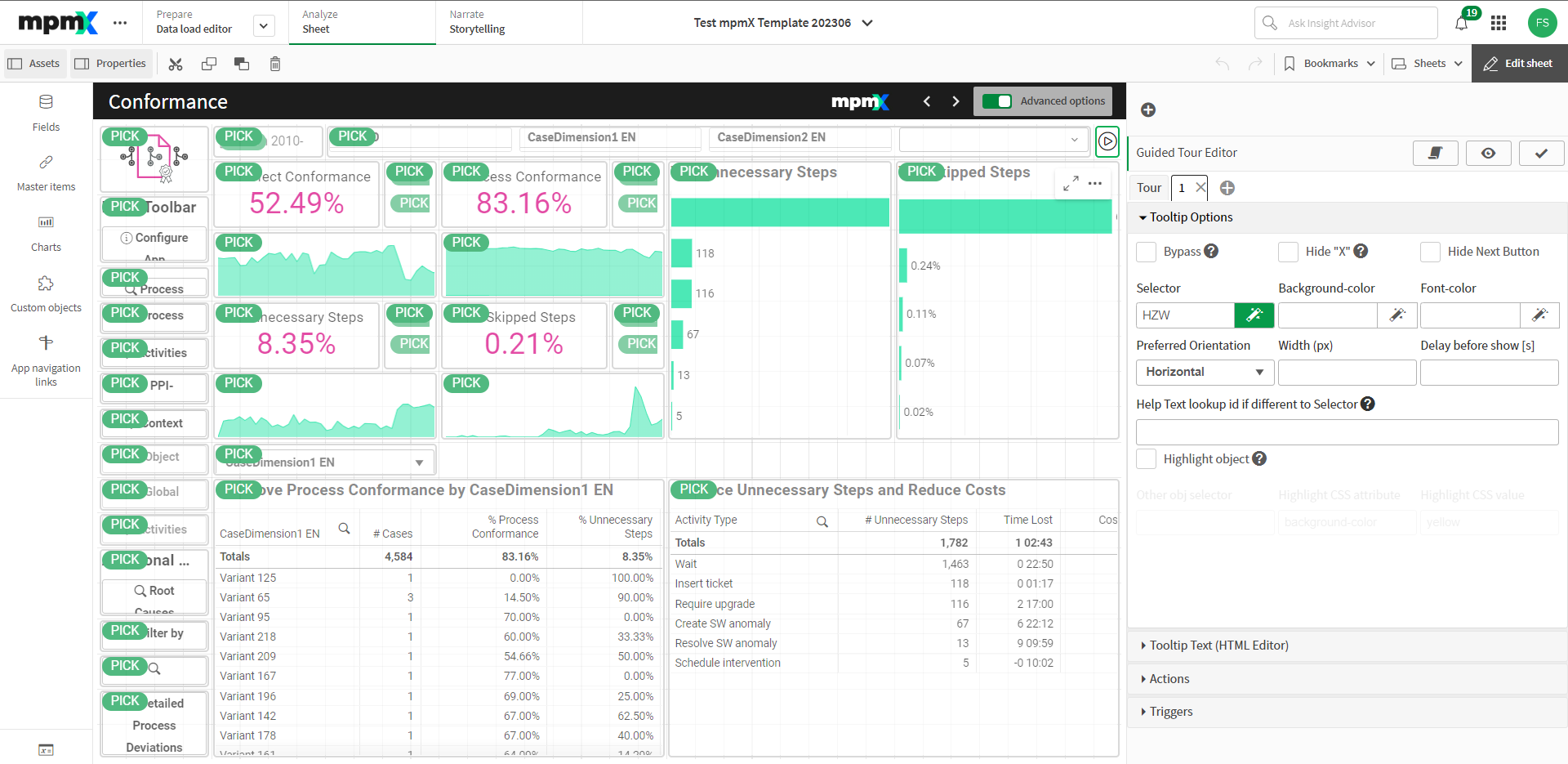Enable Highlight object checkbox
1568x764 pixels.
(1146, 459)
